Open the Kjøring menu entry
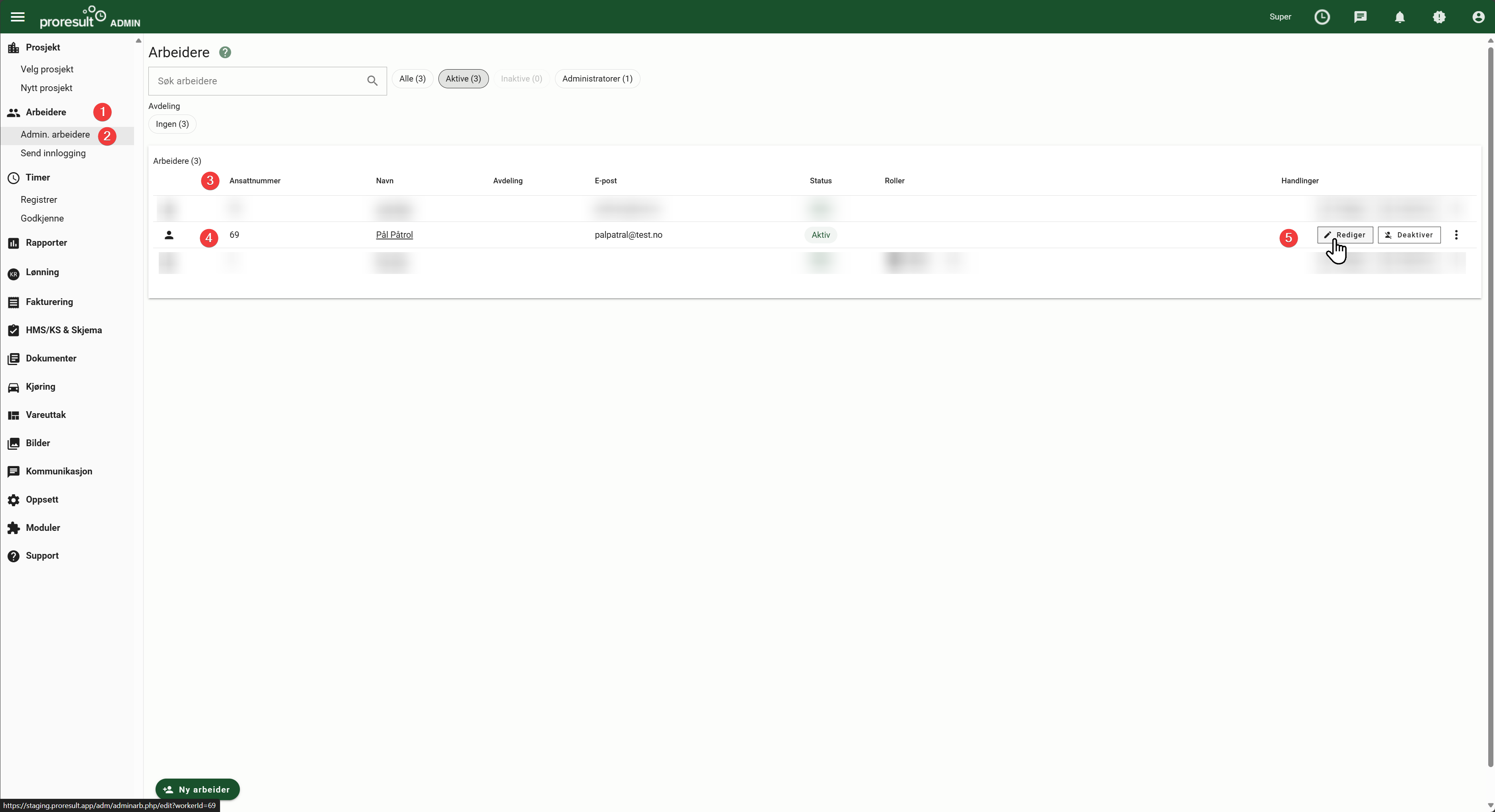The image size is (1495, 812). coord(41,387)
